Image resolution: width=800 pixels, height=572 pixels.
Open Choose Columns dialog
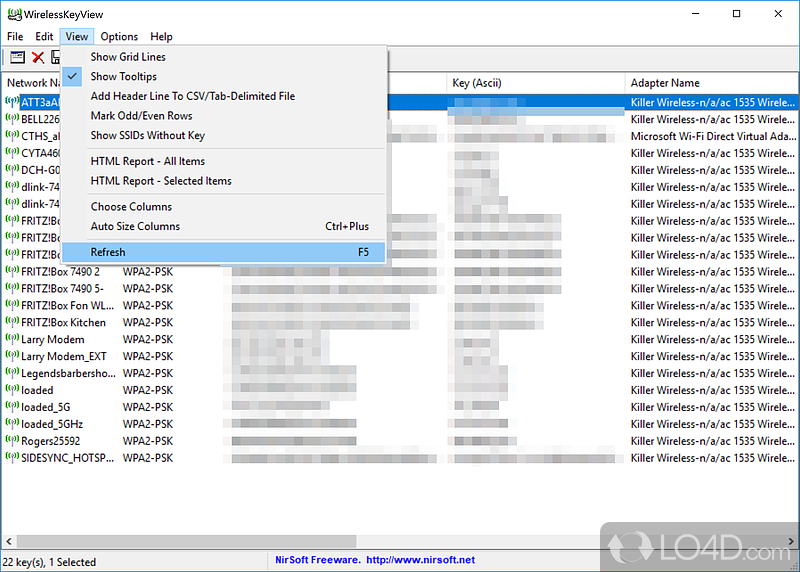223,207
